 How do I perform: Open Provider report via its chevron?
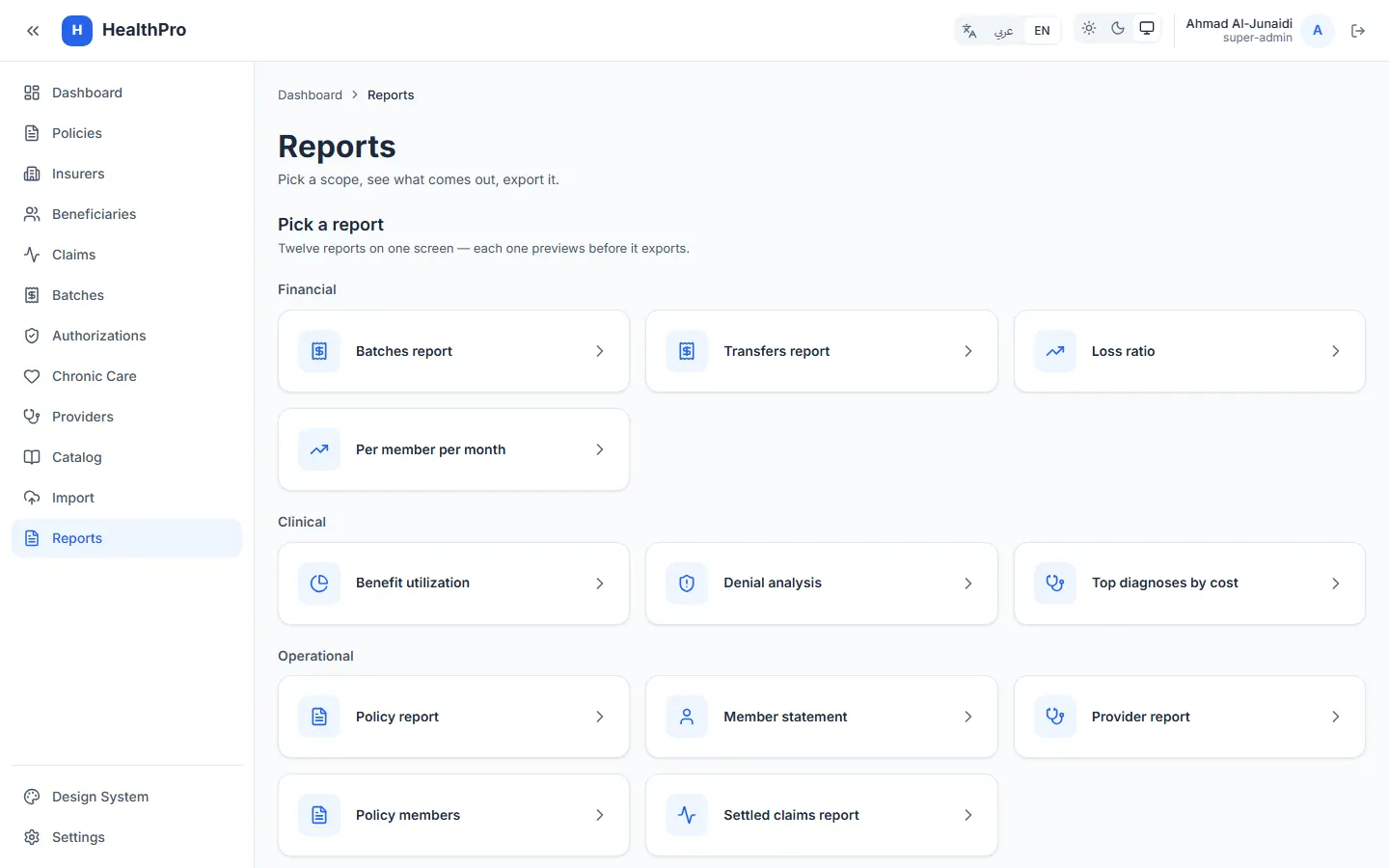(1336, 717)
